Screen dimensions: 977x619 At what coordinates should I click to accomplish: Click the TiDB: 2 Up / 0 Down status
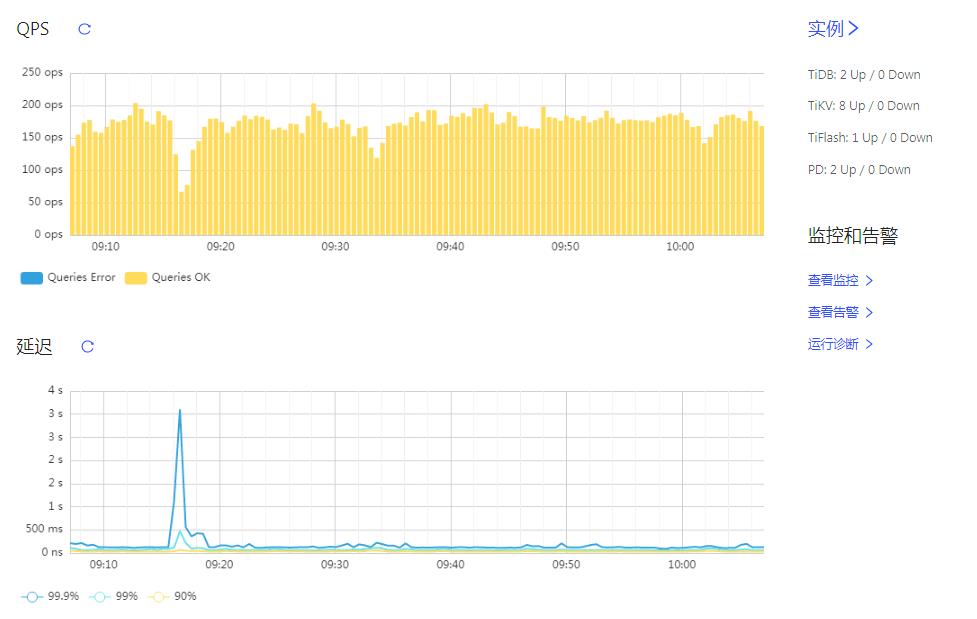[864, 75]
